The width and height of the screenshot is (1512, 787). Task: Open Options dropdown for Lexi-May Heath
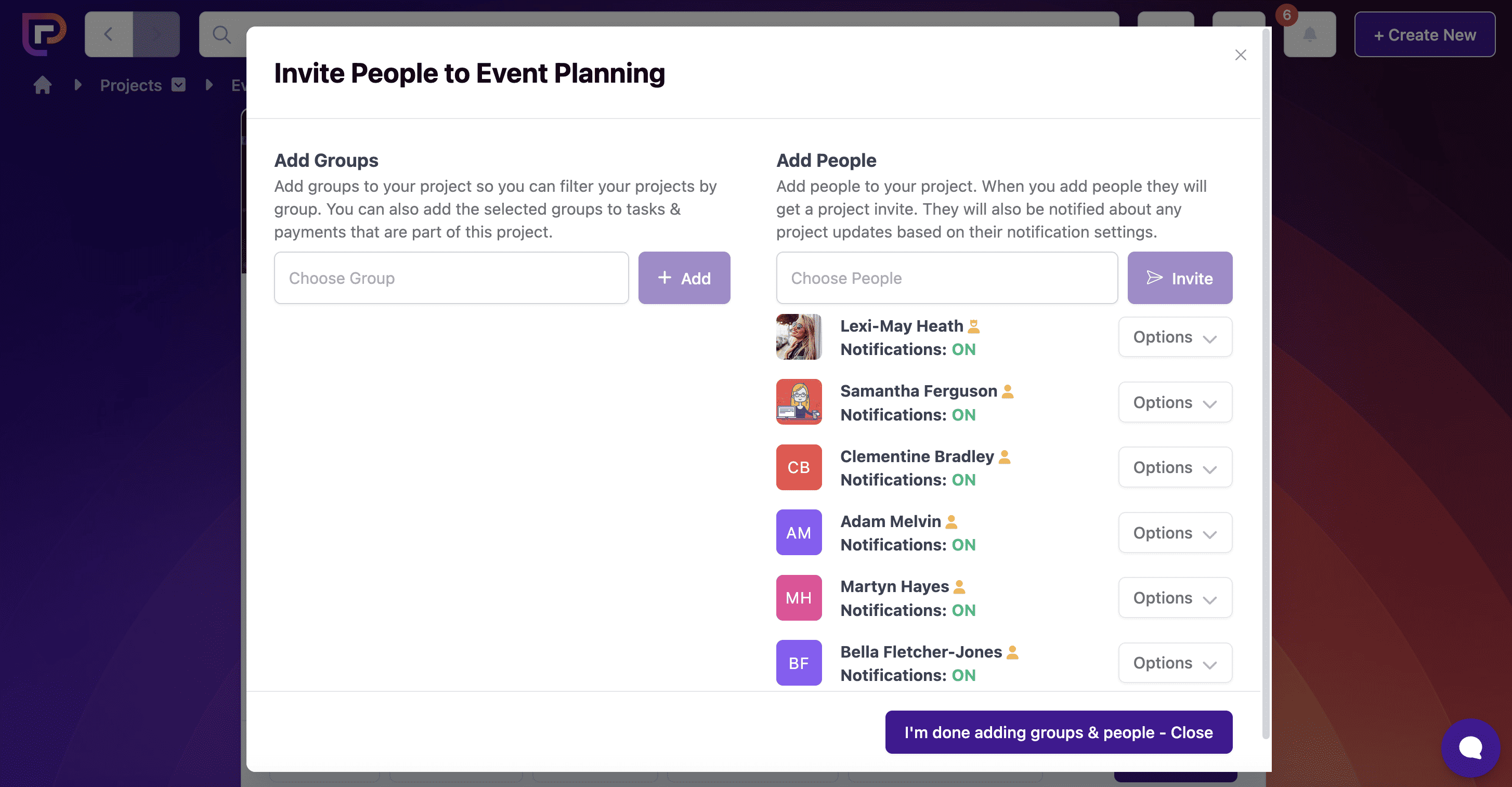(x=1175, y=337)
